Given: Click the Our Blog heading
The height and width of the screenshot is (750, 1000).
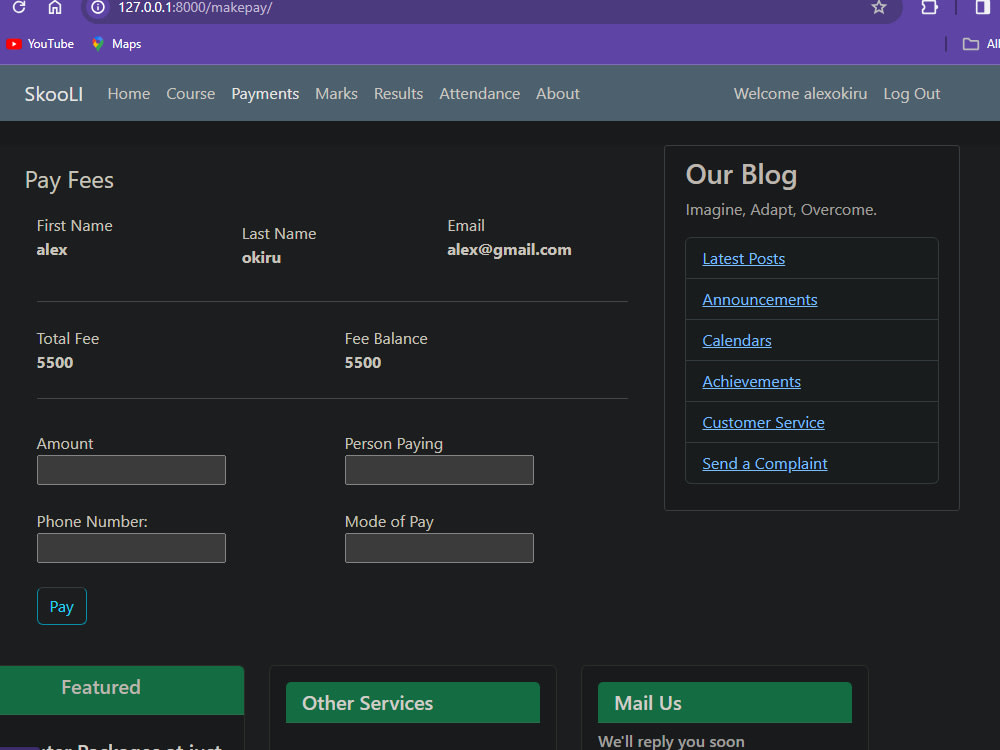Looking at the screenshot, I should click(741, 175).
